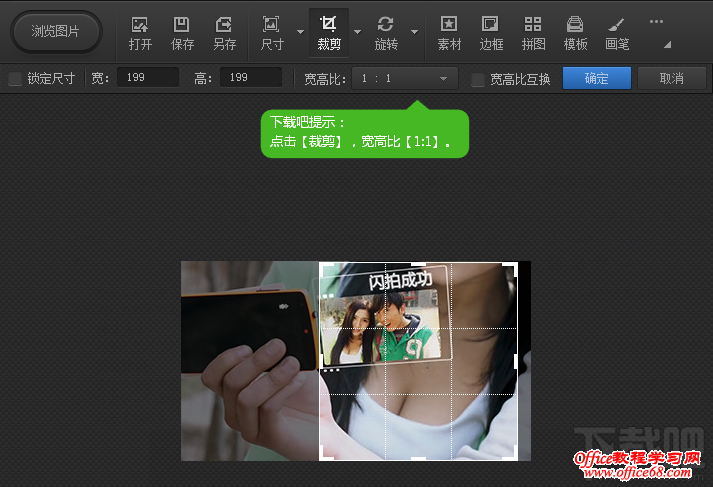Select the 旋转 rotate tool

[385, 32]
